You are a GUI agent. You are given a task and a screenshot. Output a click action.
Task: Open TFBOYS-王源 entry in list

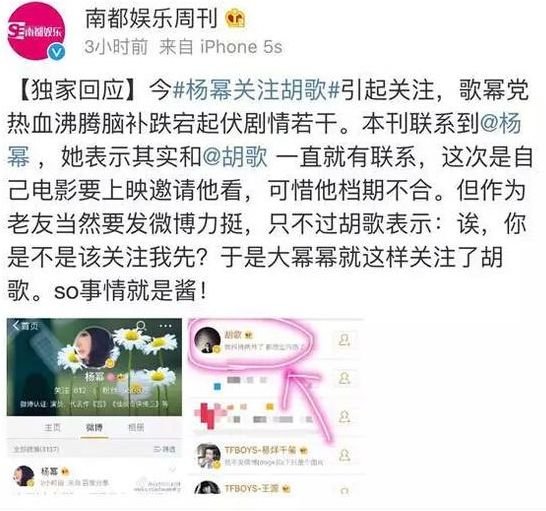(x=277, y=488)
